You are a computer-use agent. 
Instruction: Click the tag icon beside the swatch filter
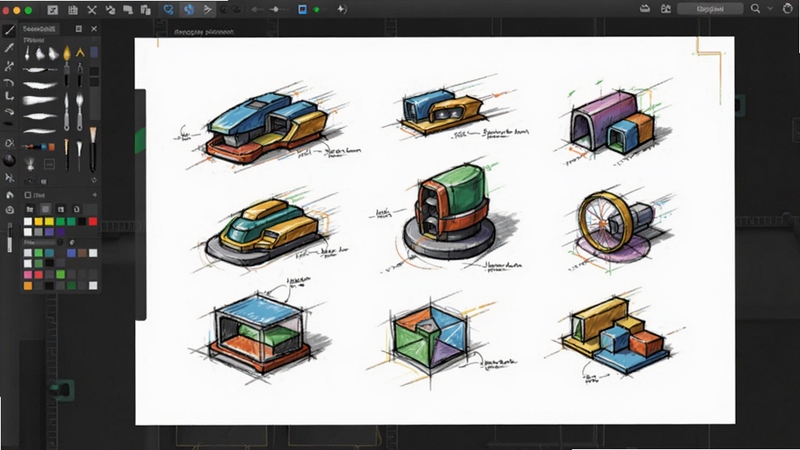(72, 243)
